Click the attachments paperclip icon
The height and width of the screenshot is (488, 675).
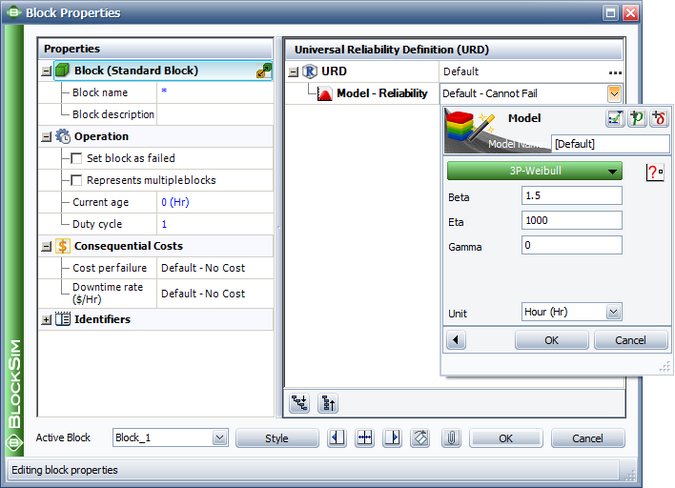450,438
